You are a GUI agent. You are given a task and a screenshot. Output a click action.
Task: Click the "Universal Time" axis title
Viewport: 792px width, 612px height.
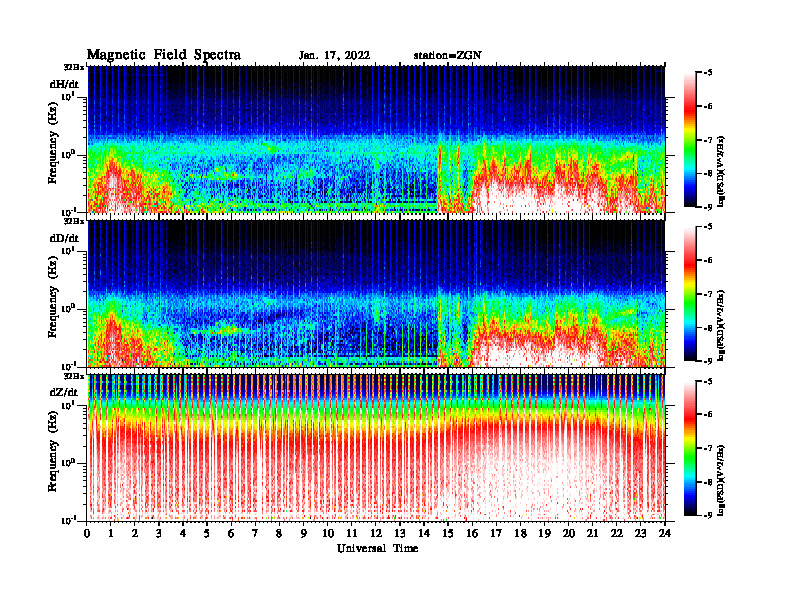[377, 548]
